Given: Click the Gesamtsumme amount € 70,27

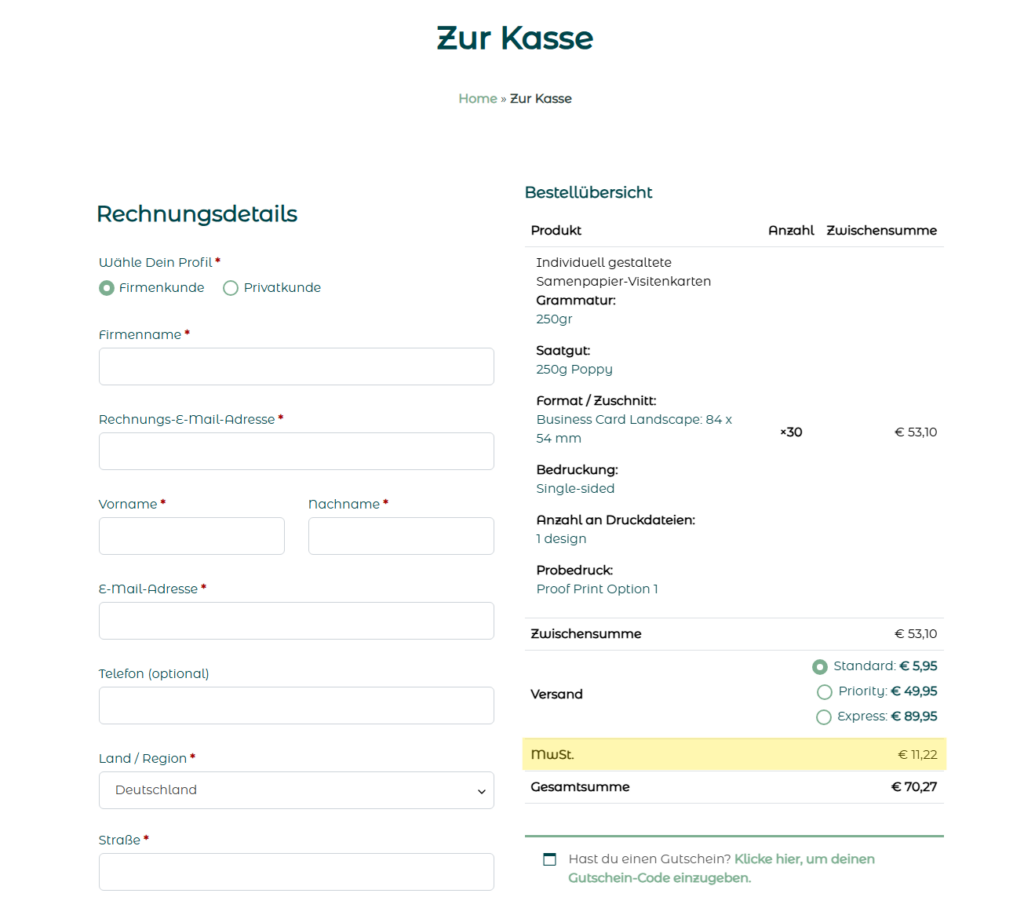Looking at the screenshot, I should coord(914,787).
